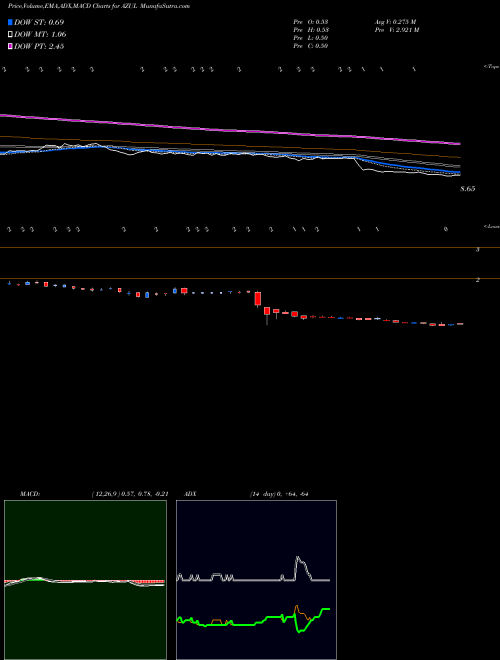Open the dark blue ADX indicator chart

click(256, 580)
